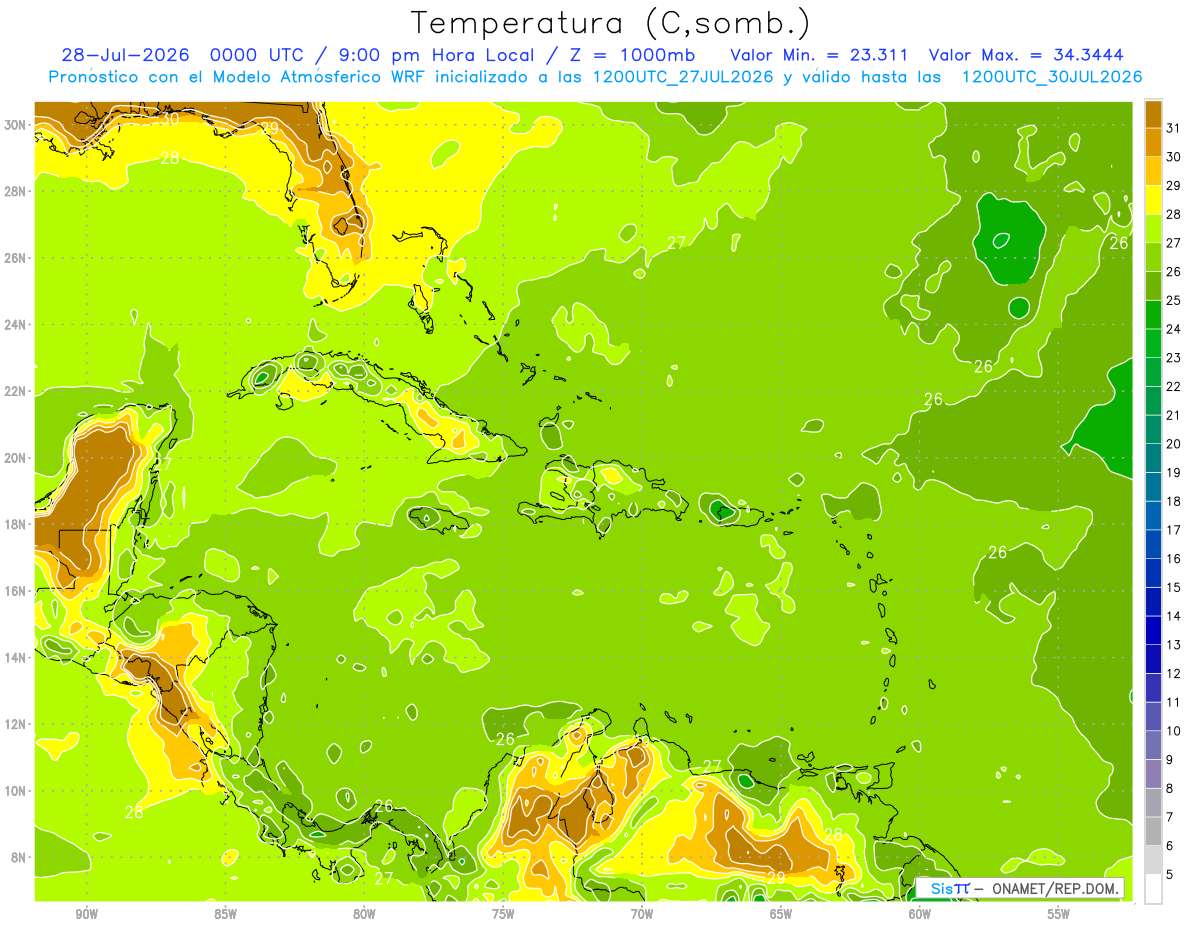Click the '10N' latitude axis label
The height and width of the screenshot is (927, 1200).
(x=16, y=791)
